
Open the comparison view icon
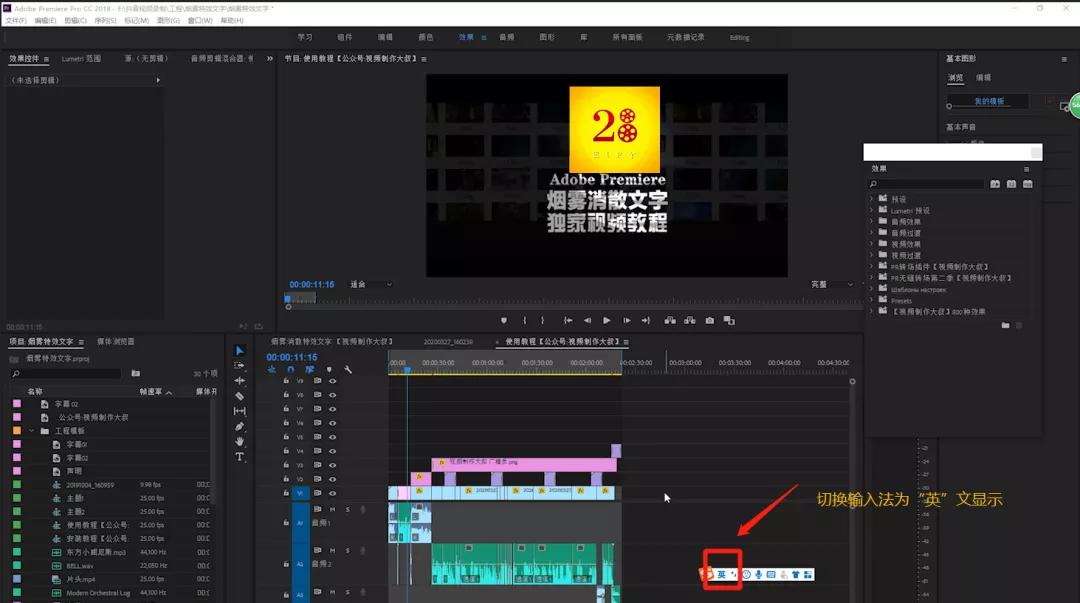coord(729,320)
